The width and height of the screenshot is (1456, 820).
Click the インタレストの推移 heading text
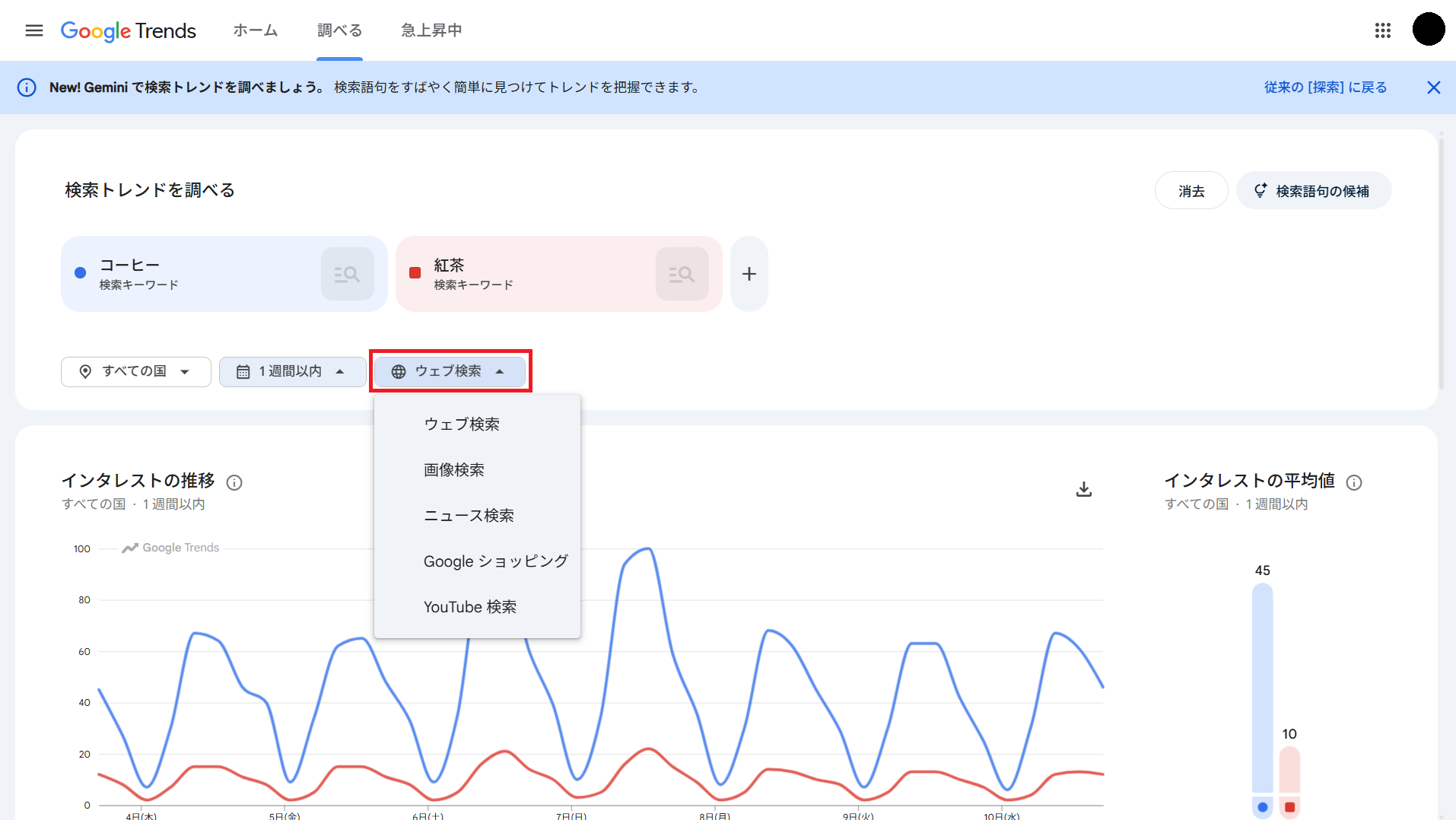pos(138,481)
